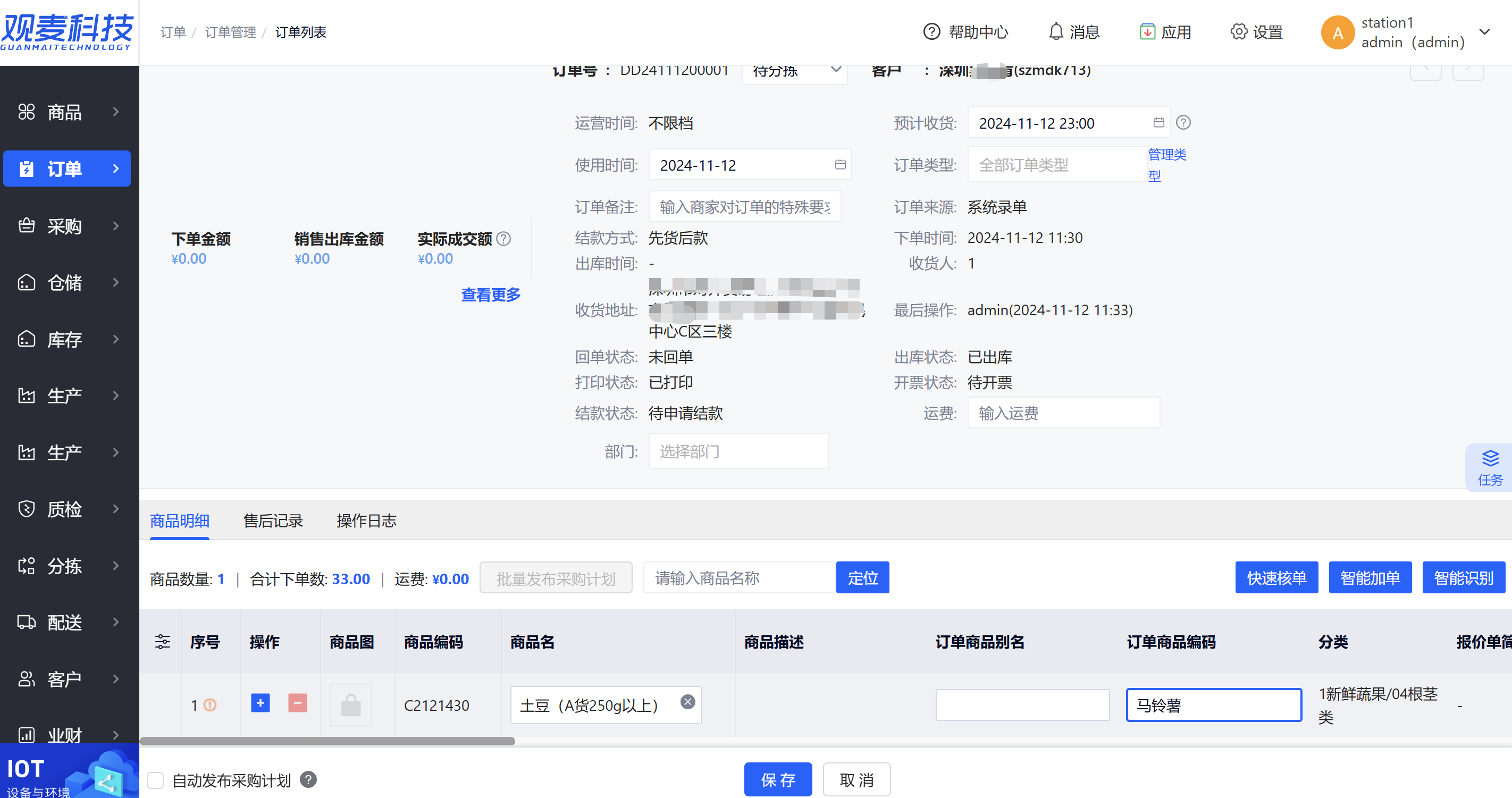1512x798 pixels.
Task: Open table column settings icon
Action: 163,641
